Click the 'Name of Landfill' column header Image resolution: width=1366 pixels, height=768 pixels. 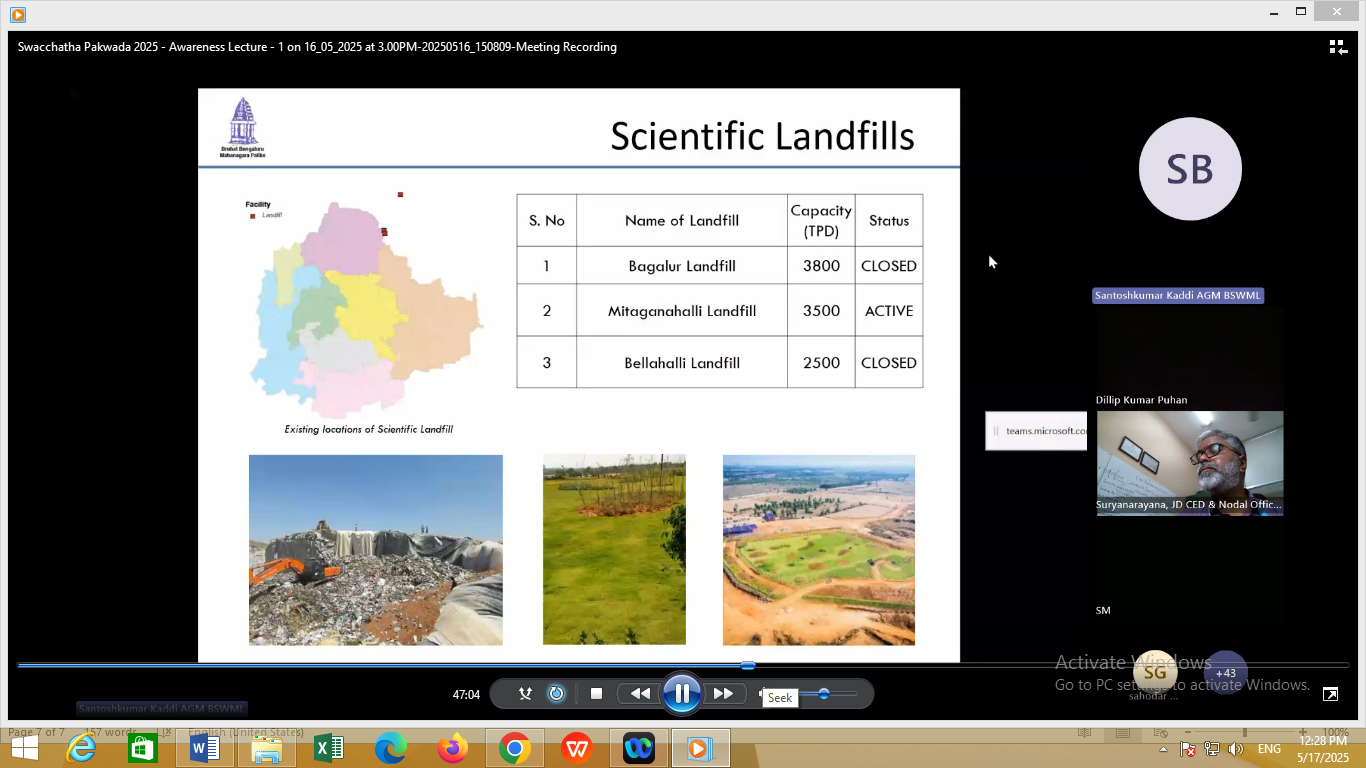point(682,220)
